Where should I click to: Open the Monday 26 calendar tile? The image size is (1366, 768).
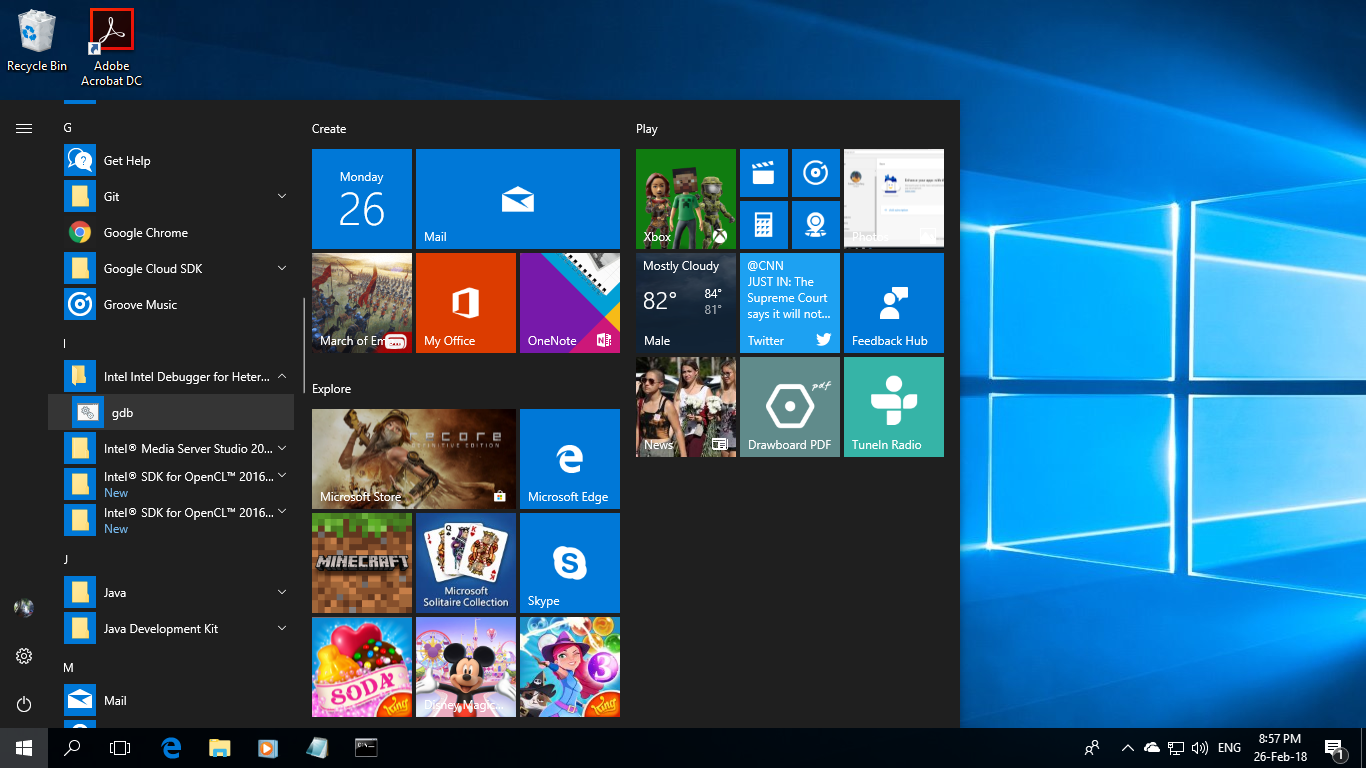click(361, 199)
